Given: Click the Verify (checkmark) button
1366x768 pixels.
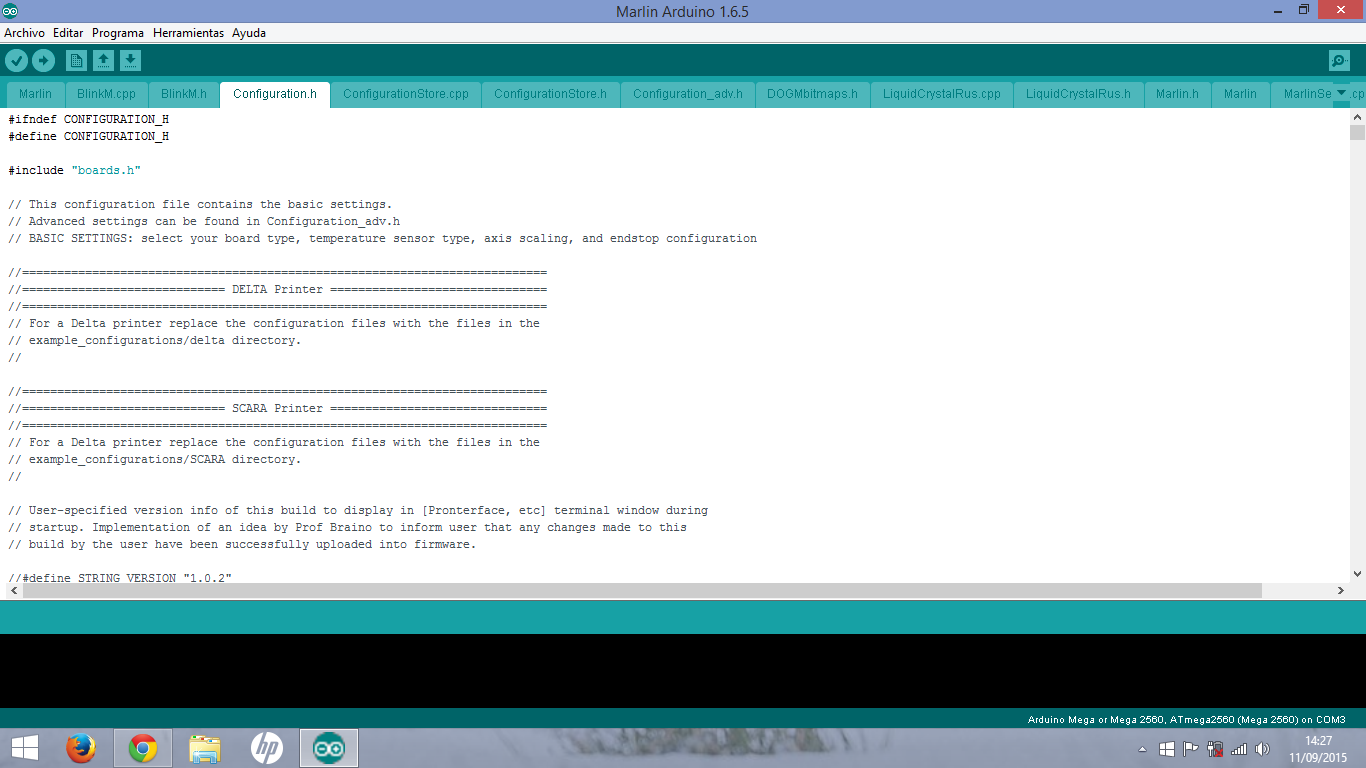Looking at the screenshot, I should pos(16,60).
